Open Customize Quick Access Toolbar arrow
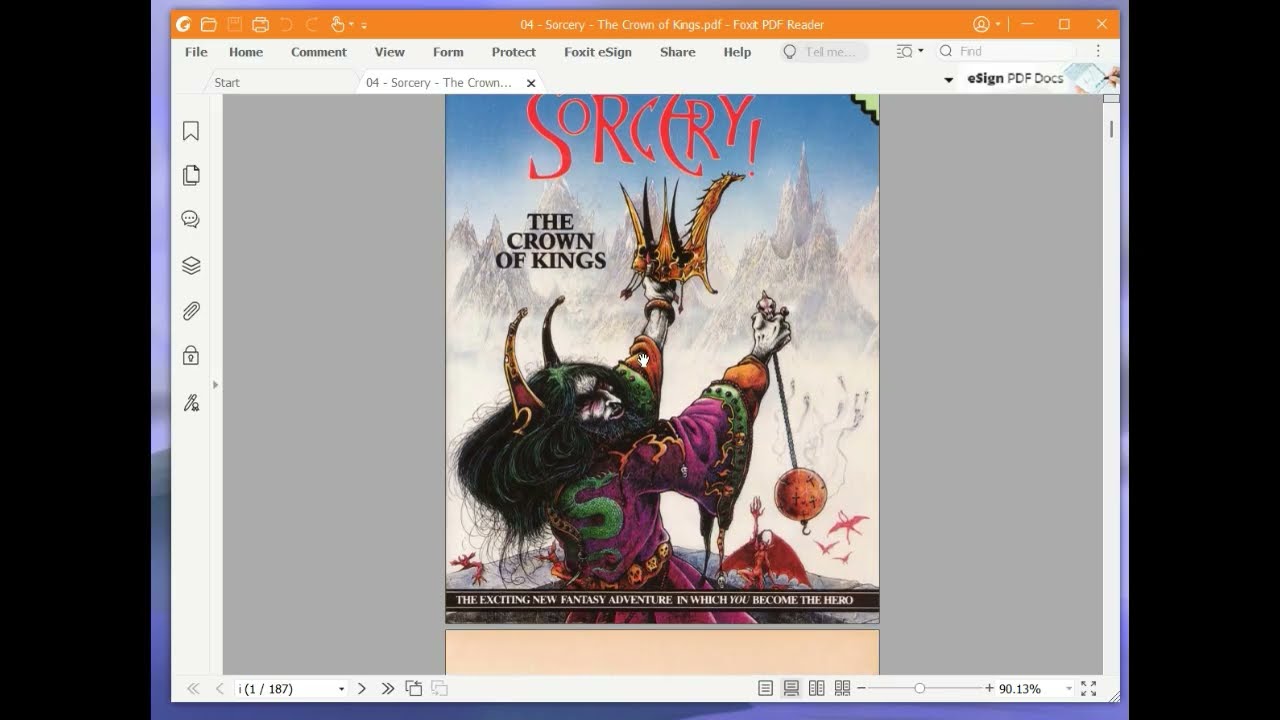Viewport: 1280px width, 720px height. [x=364, y=25]
